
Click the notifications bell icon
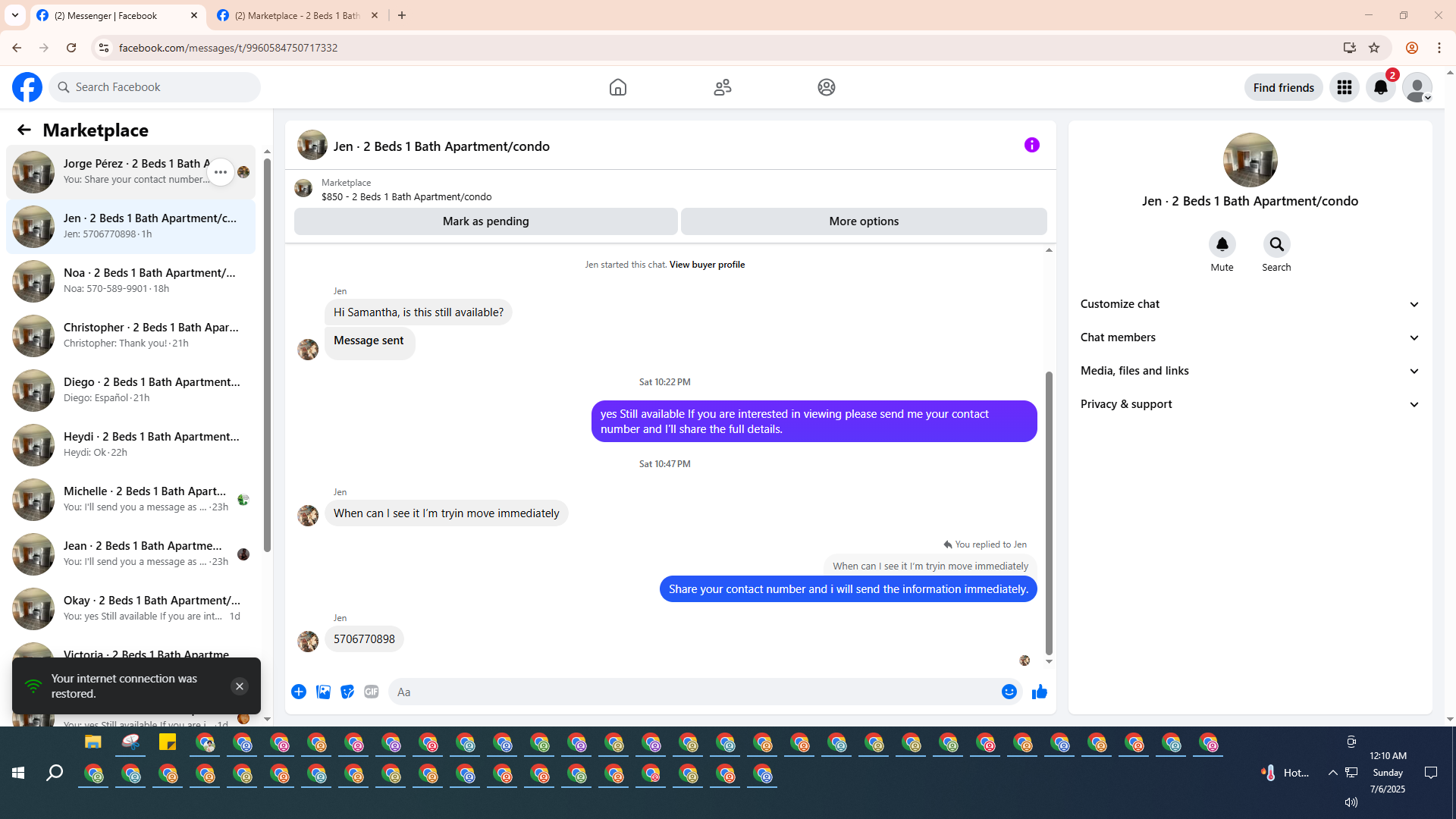1380,87
